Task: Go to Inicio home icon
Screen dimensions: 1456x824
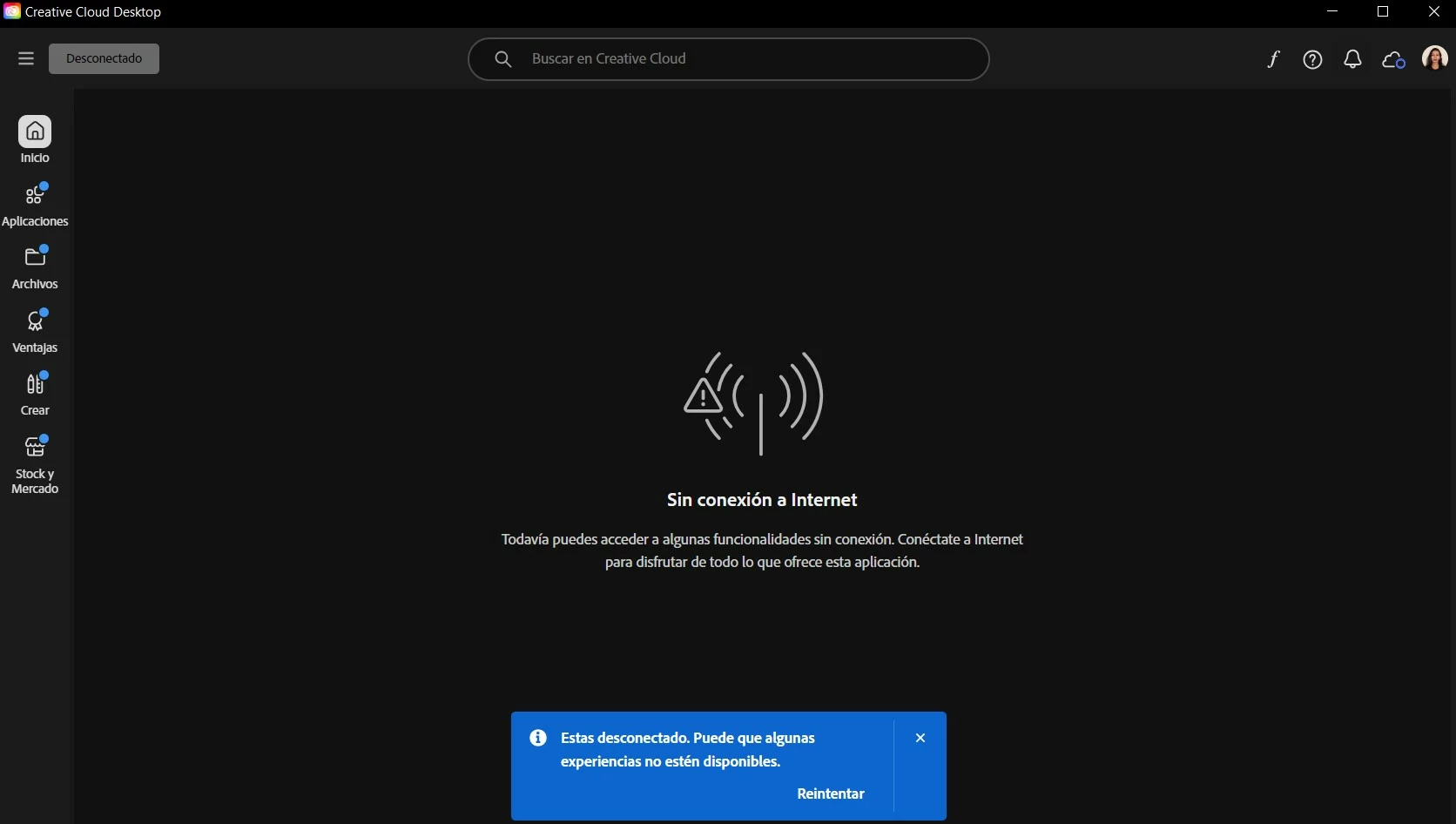Action: (x=35, y=132)
